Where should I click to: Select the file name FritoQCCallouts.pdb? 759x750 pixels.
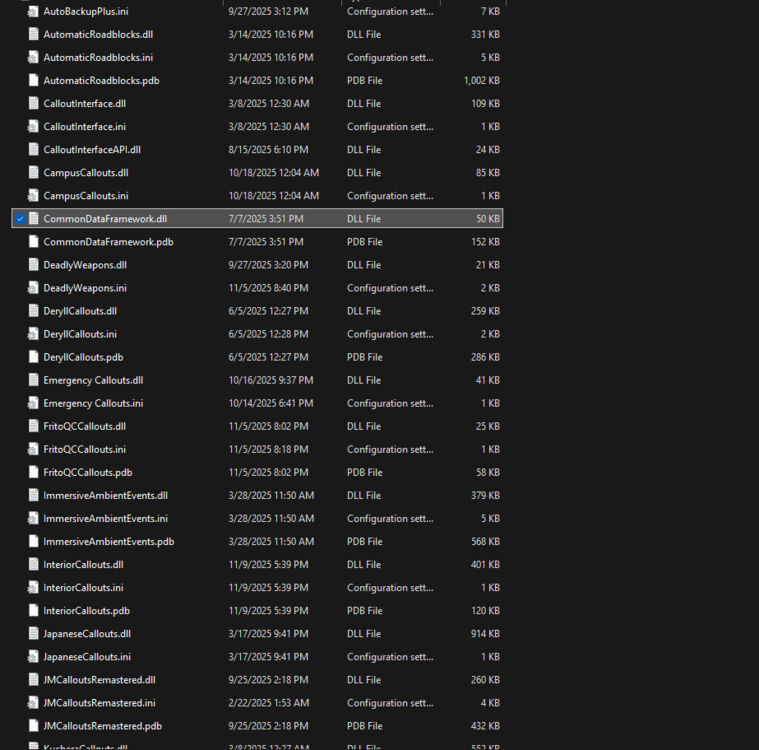click(88, 473)
